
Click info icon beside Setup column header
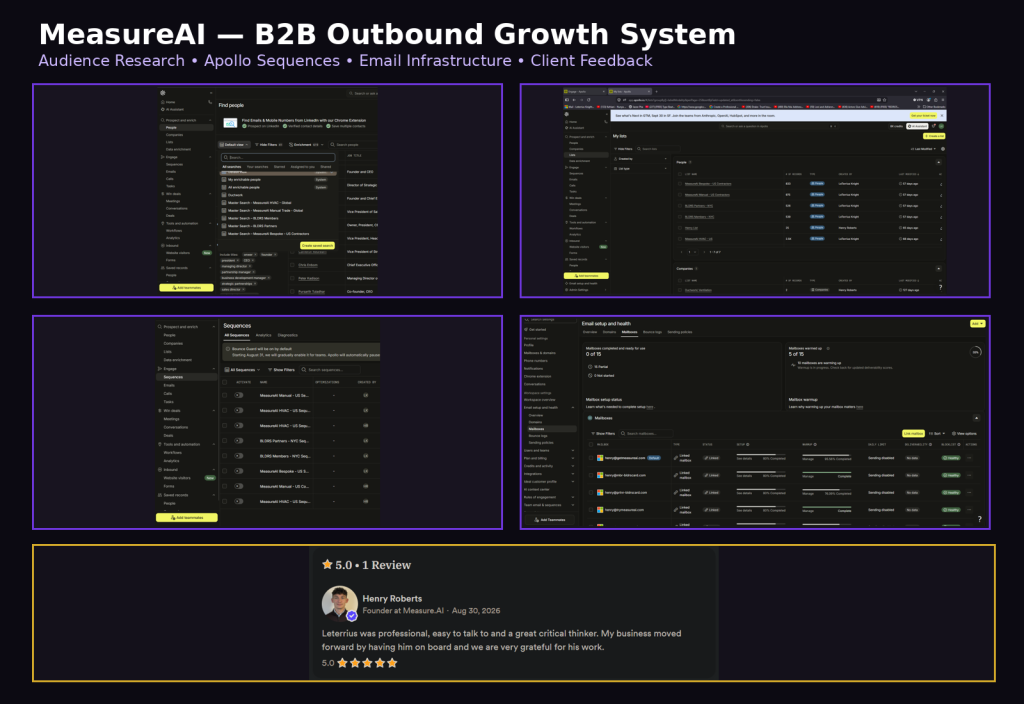click(748, 445)
